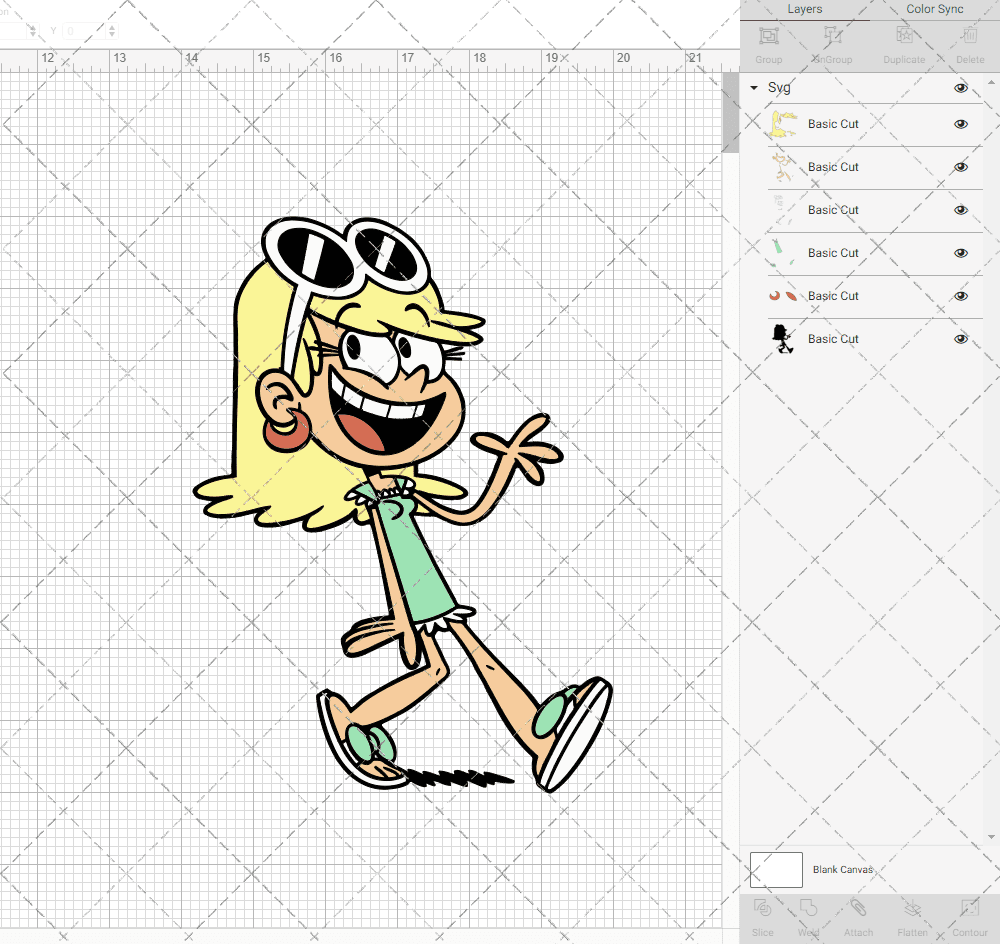Click the Svg group name

tap(779, 88)
